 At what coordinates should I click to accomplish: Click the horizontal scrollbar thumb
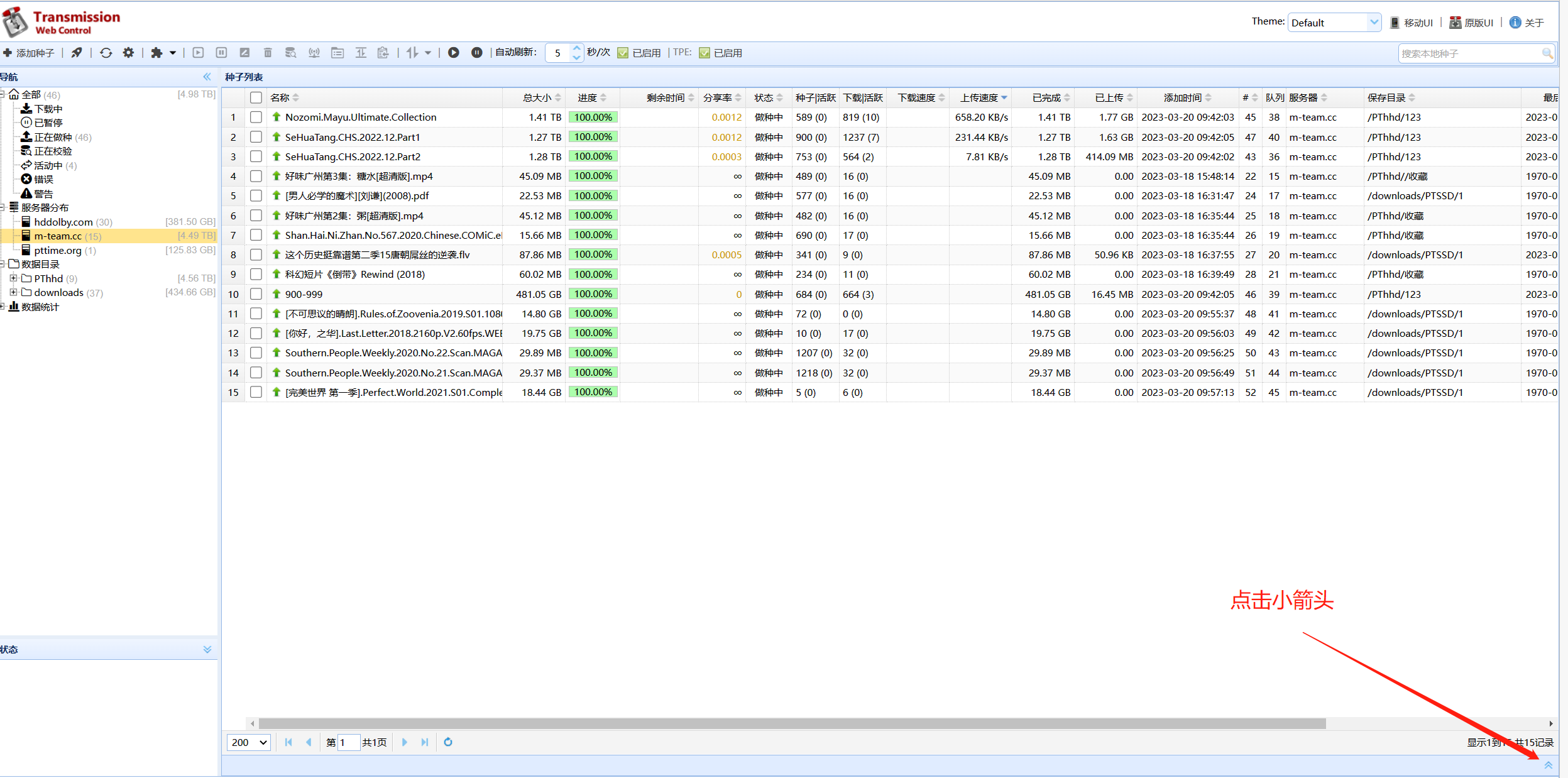[792, 723]
